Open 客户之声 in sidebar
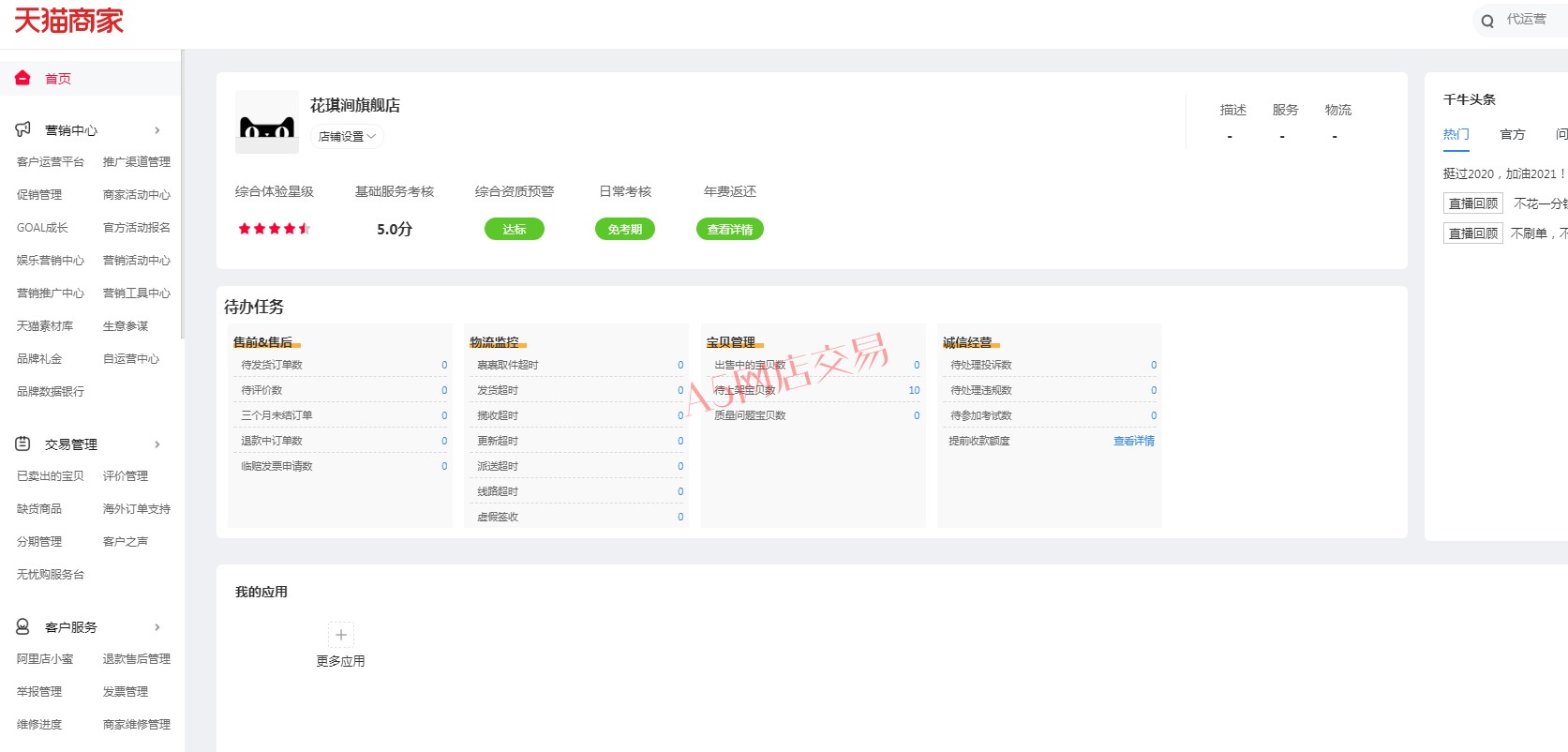 [126, 542]
